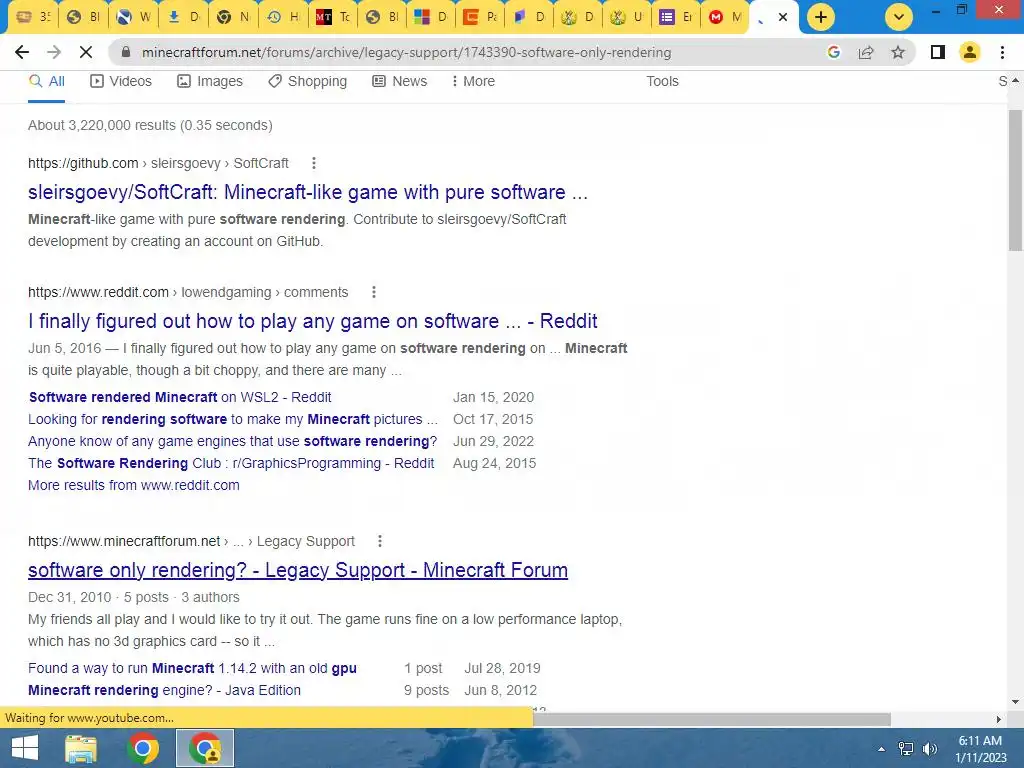
Task: Bookmark this page with the star
Action: (x=898, y=52)
